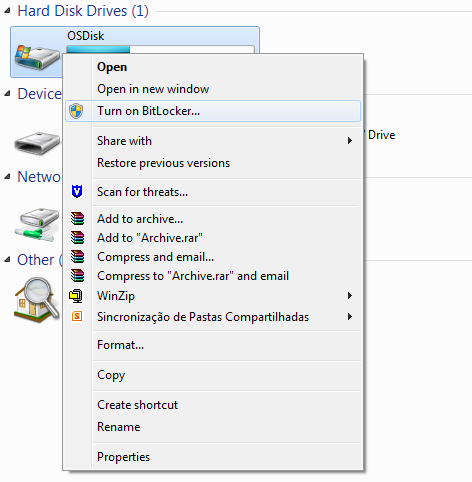Expand the WinZip submenu arrow
Image resolution: width=472 pixels, height=482 pixels.
click(x=349, y=296)
